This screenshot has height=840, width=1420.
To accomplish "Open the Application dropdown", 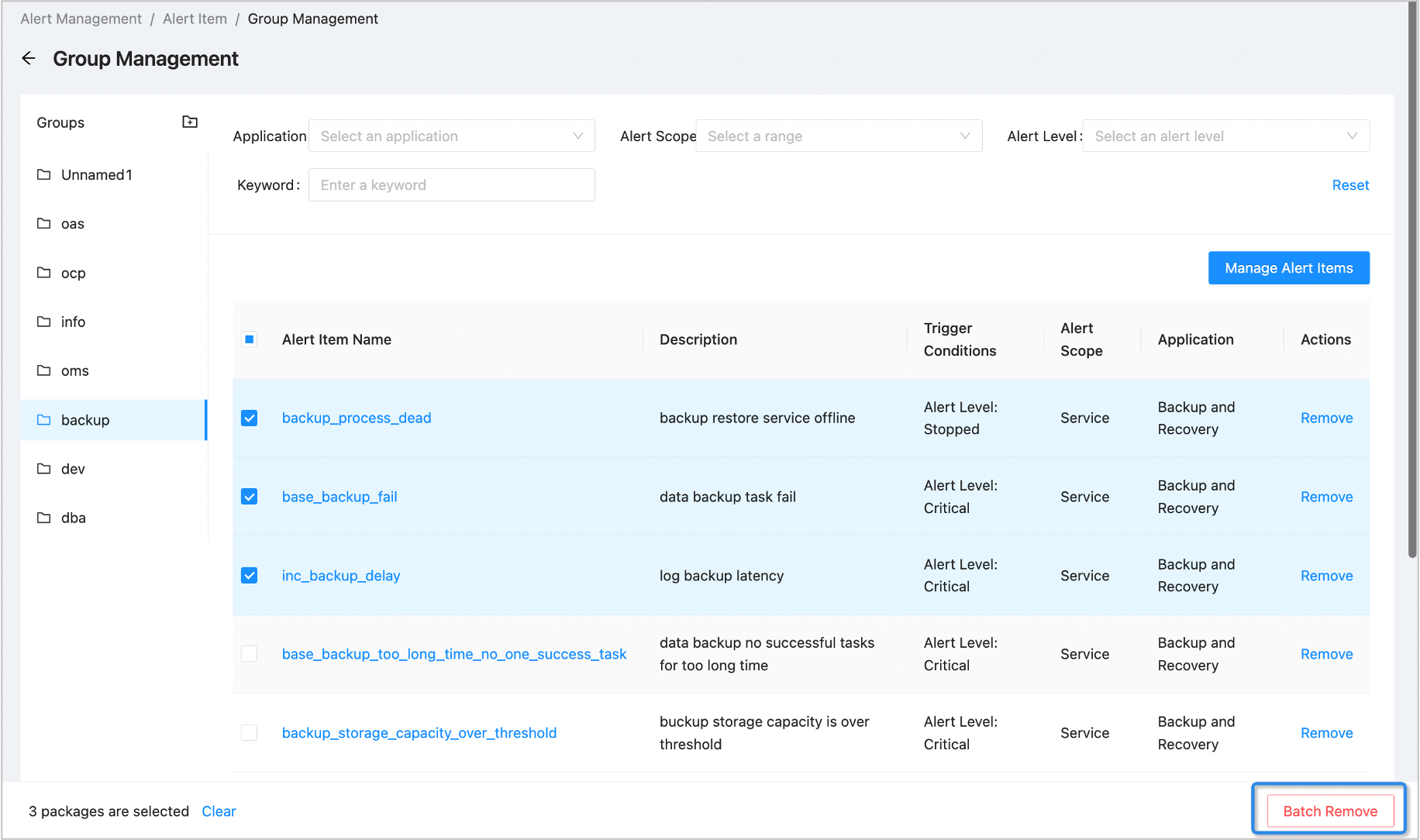I will (451, 136).
